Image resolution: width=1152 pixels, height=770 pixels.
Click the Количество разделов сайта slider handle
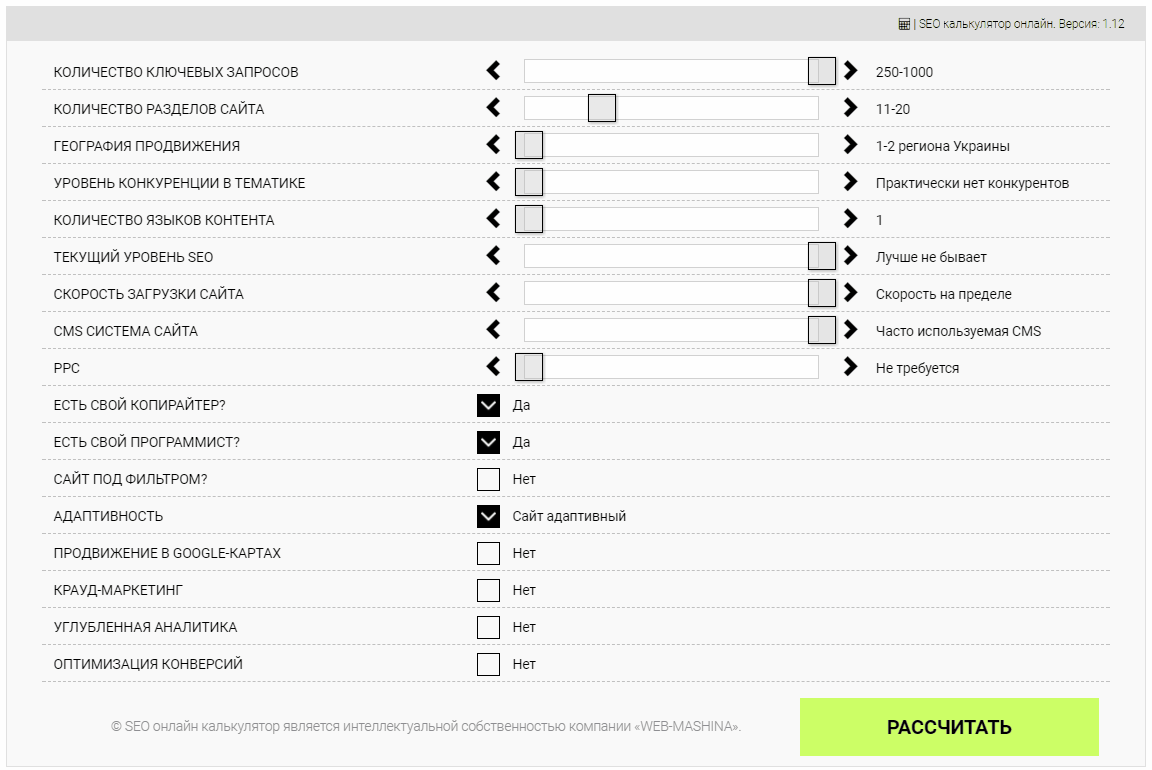(x=602, y=108)
